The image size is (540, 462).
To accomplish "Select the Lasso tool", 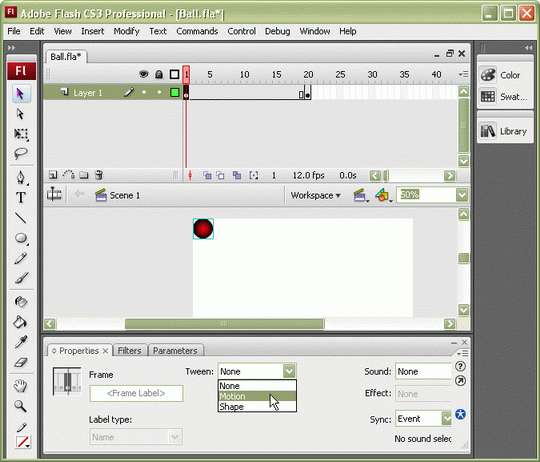I will [21, 153].
